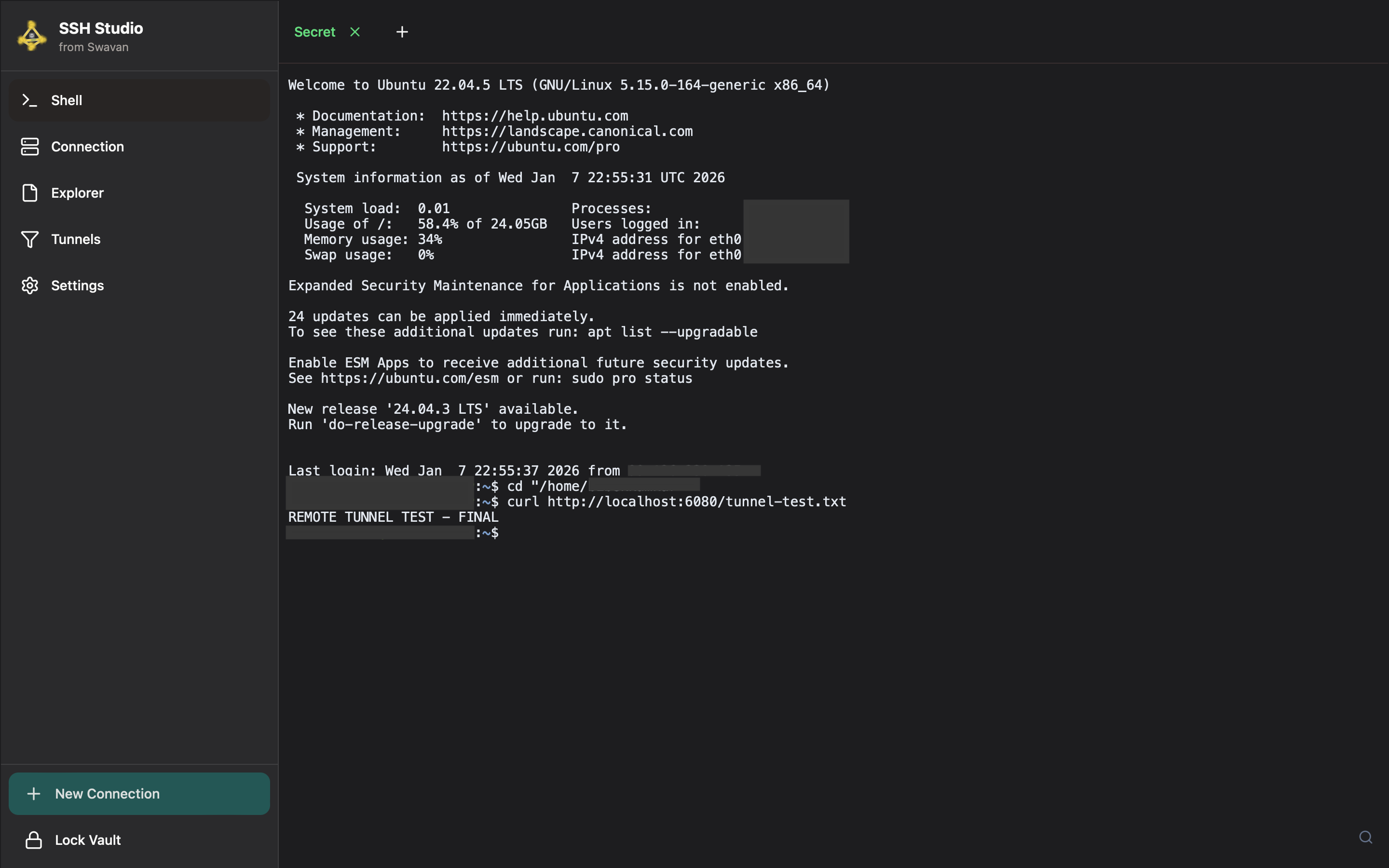Close the Secret session tab
Image resolution: width=1389 pixels, height=868 pixels.
[354, 31]
